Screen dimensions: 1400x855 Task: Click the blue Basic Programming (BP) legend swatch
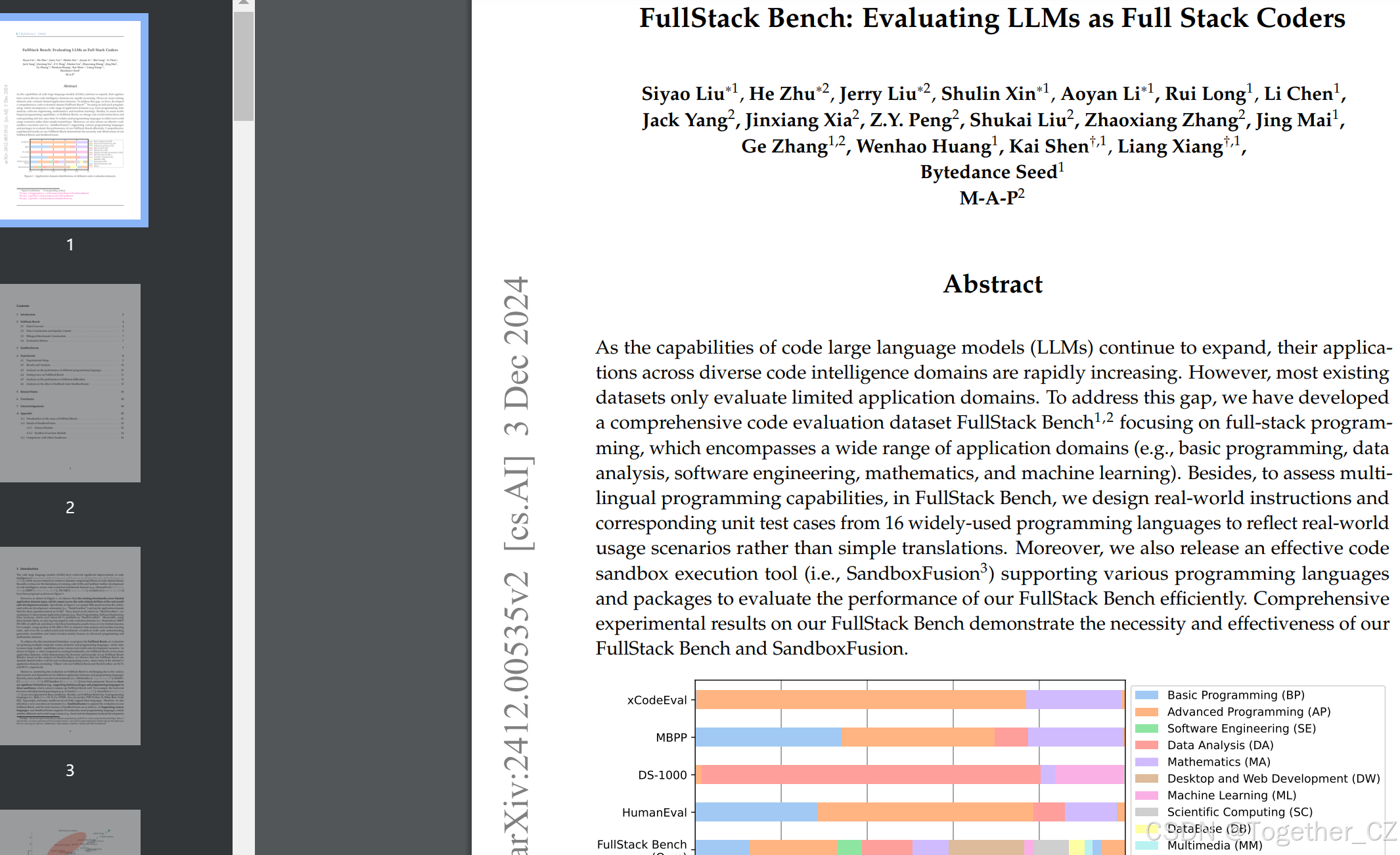tap(1147, 695)
